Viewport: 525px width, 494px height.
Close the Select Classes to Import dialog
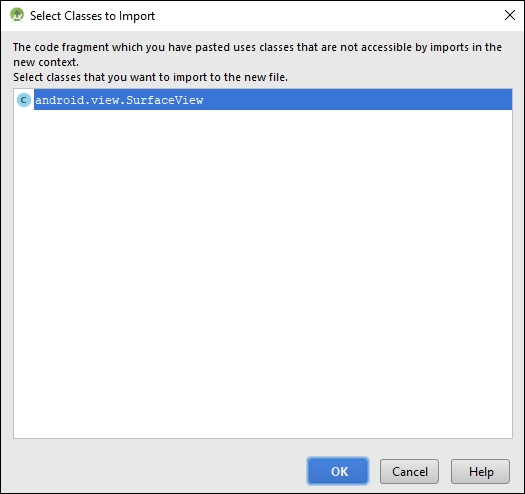510,15
